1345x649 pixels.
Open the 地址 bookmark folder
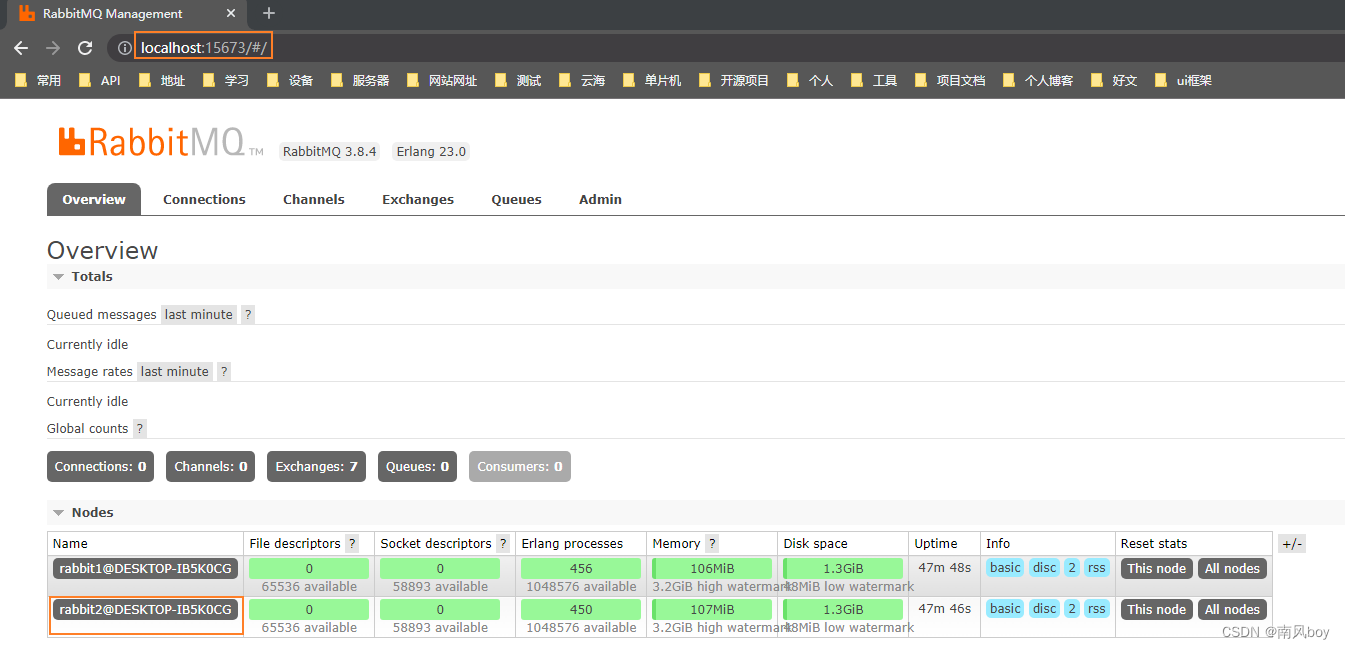tap(163, 80)
